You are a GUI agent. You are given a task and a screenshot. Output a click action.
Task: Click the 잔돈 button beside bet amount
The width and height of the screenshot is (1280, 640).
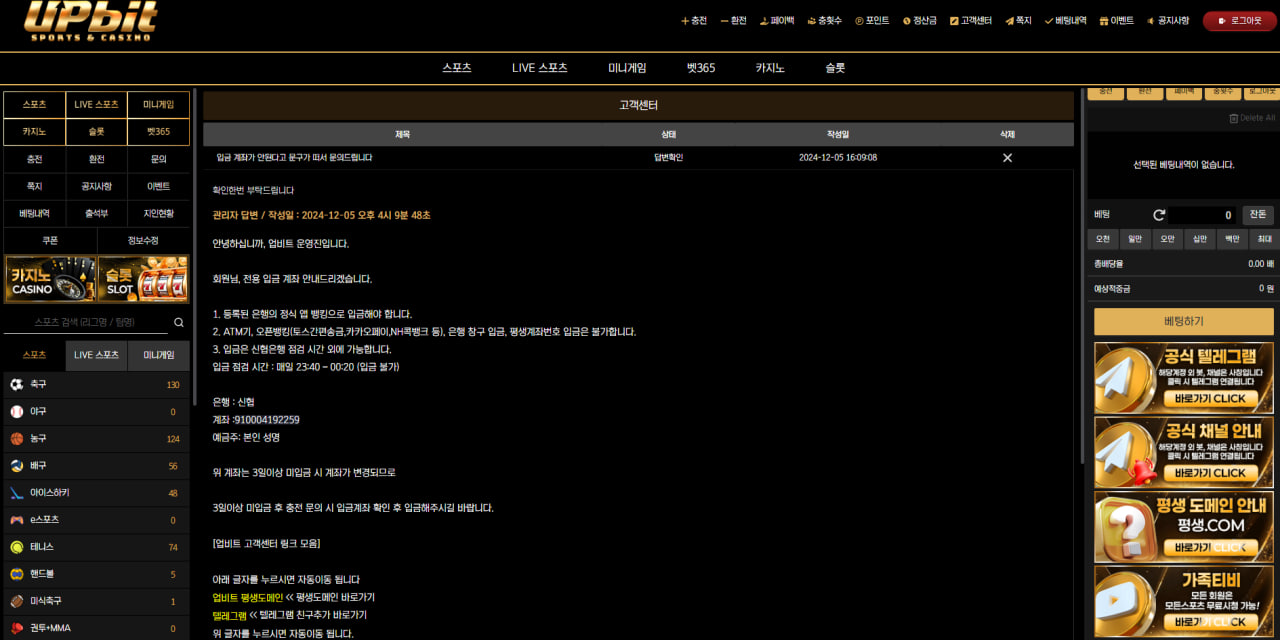coord(1258,215)
